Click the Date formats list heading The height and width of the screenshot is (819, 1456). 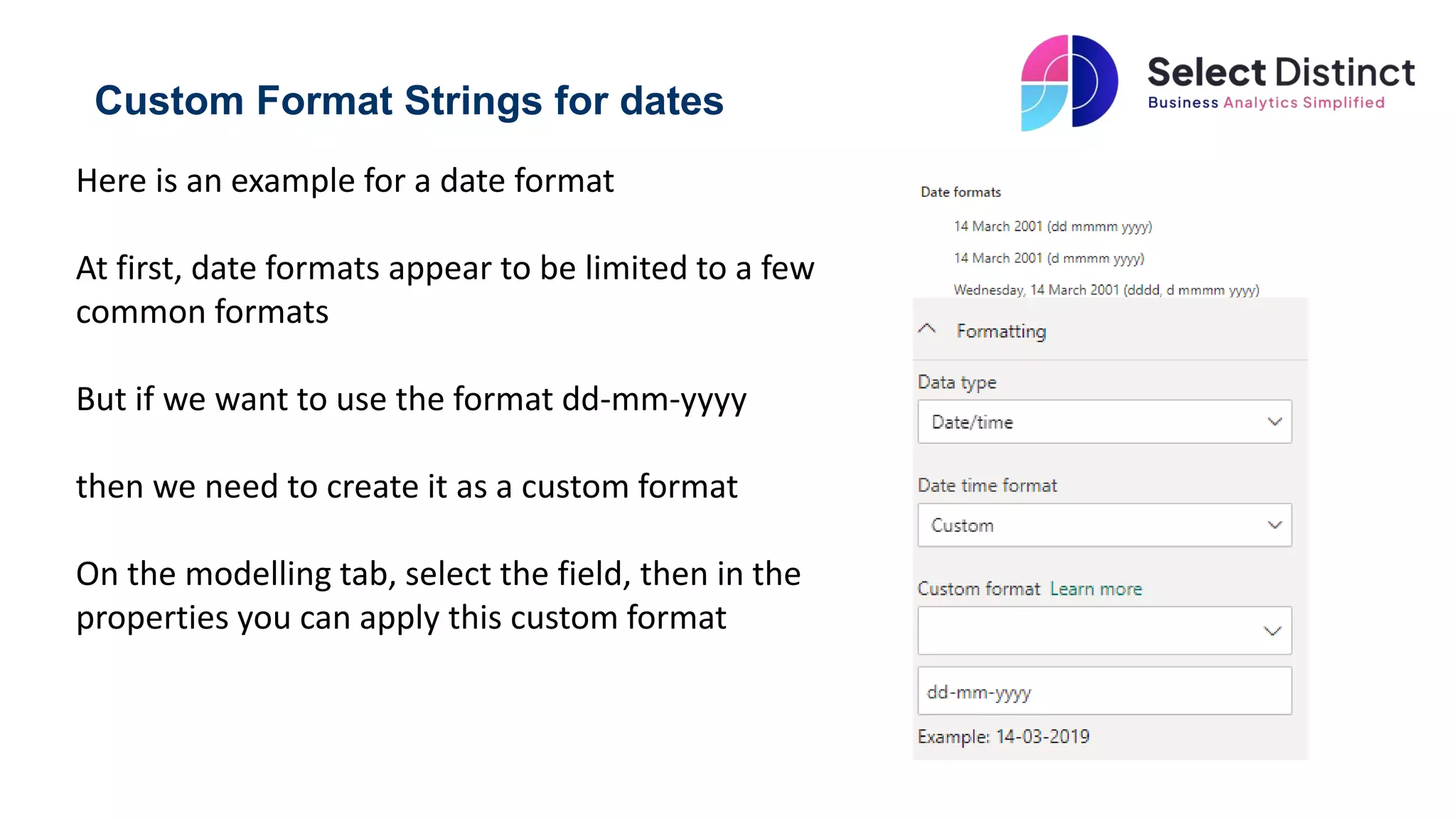pos(960,193)
